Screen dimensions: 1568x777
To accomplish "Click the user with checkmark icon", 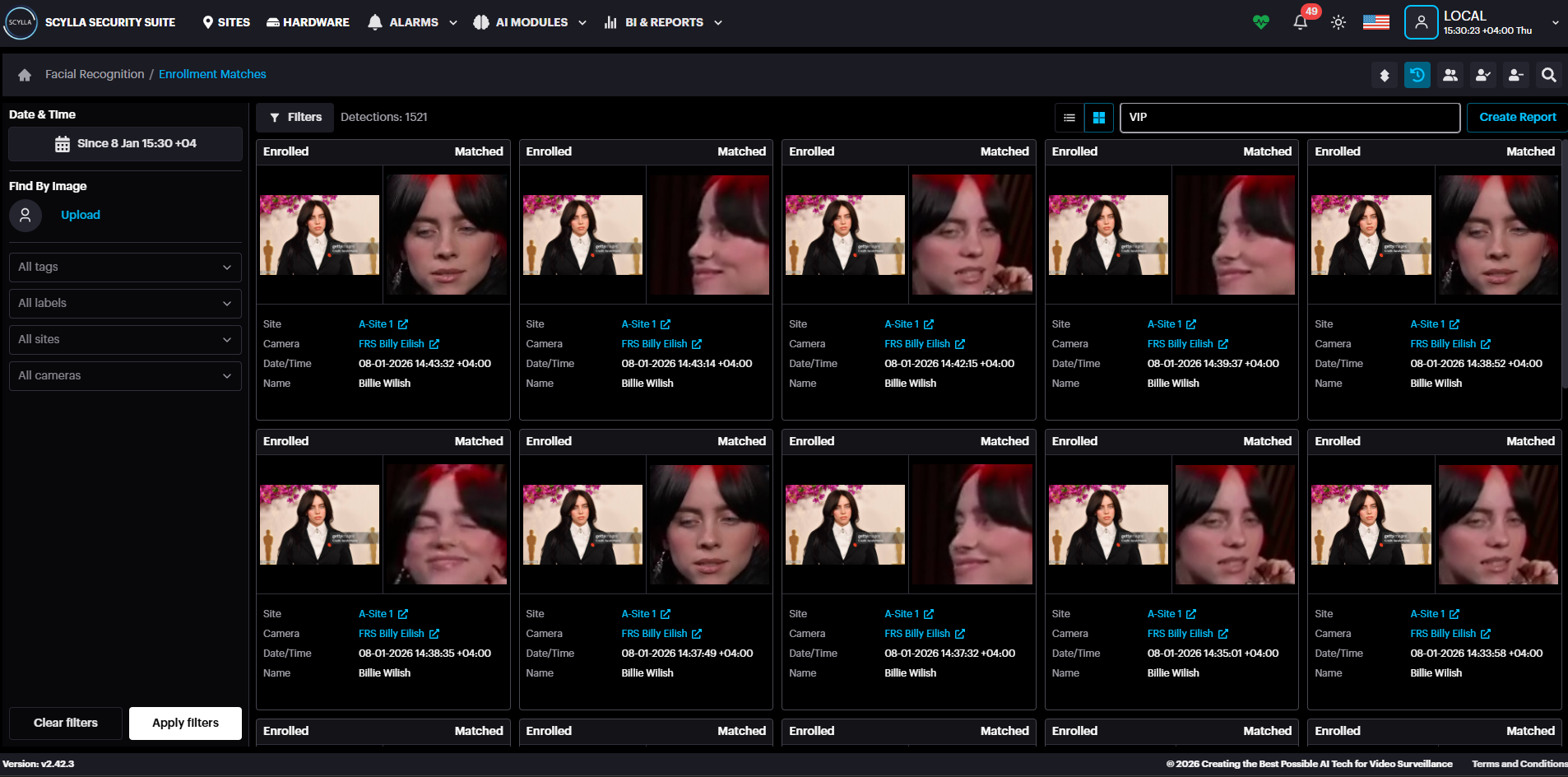I will tap(1482, 75).
